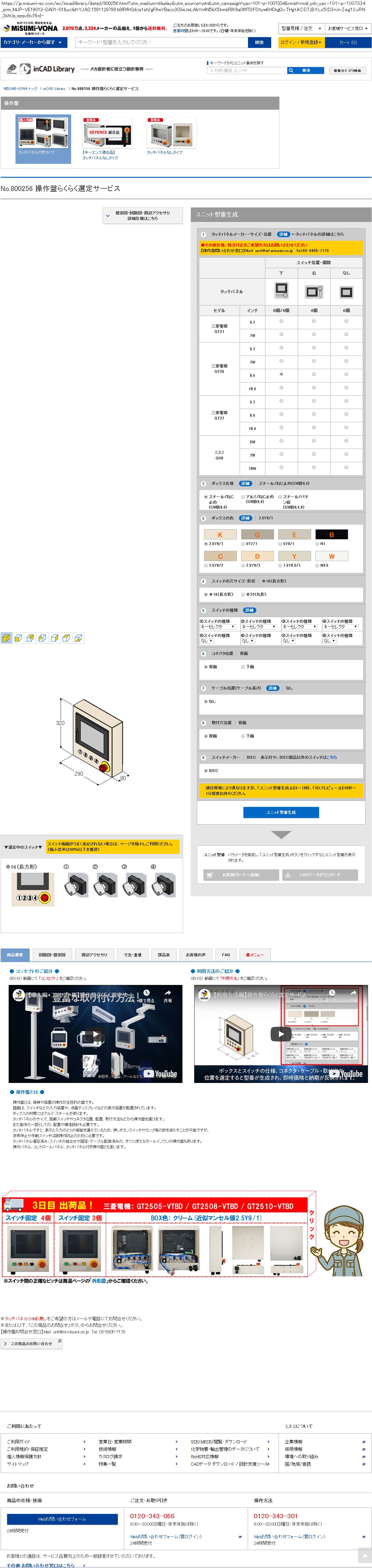Click the touch panel 'switches below' layout icon
372x1568 pixels.
click(281, 290)
